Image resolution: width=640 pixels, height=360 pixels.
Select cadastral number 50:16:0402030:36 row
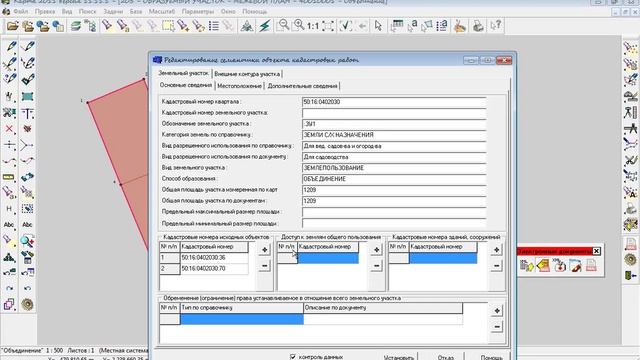(x=204, y=258)
